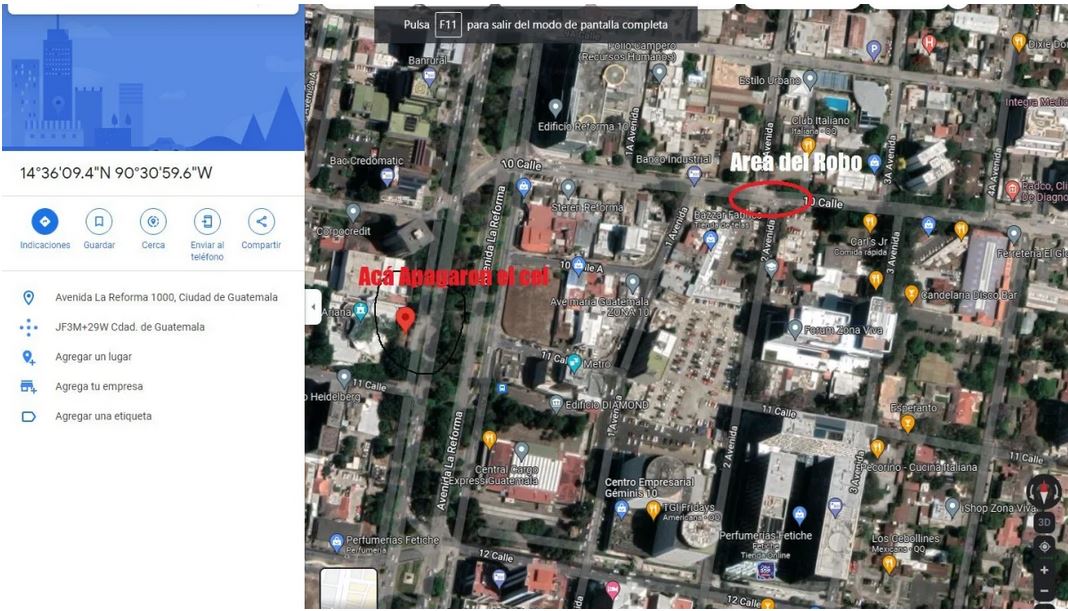Image resolution: width=1068 pixels, height=611 pixels.
Task: Click the zoom in plus button
Action: 1044,570
